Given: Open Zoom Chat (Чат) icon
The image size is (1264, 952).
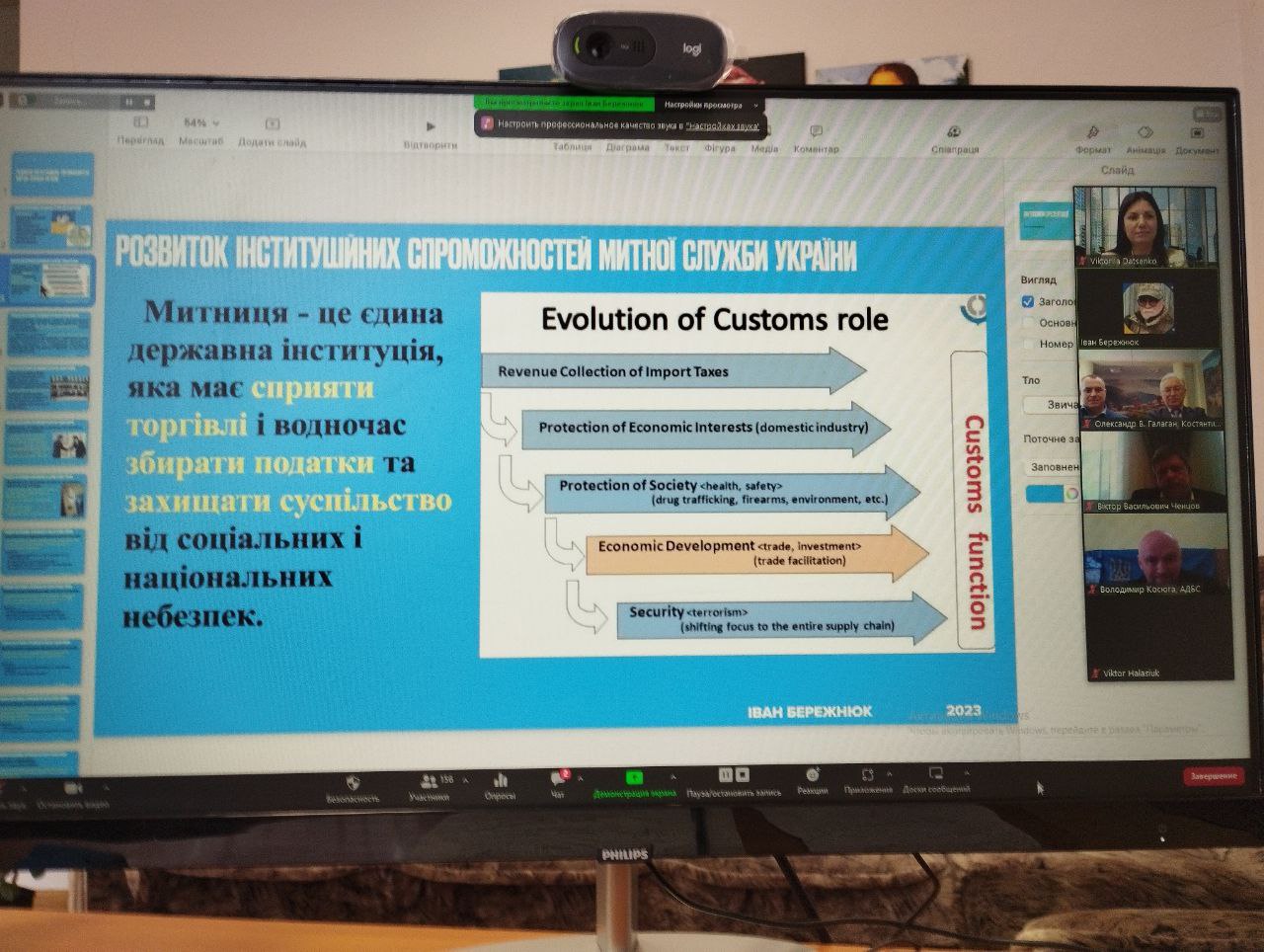Looking at the screenshot, I should [558, 779].
